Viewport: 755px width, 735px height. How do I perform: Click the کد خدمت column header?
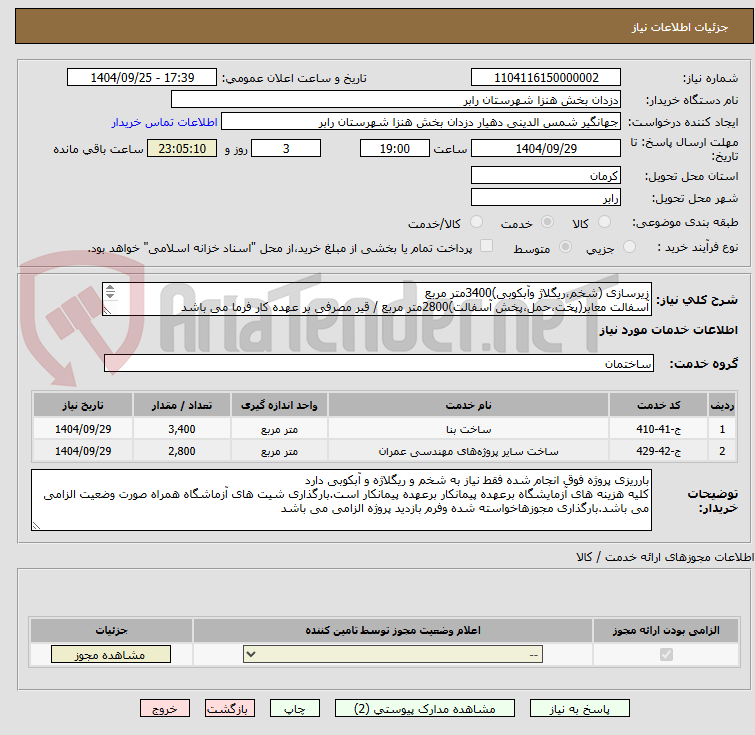pos(658,405)
